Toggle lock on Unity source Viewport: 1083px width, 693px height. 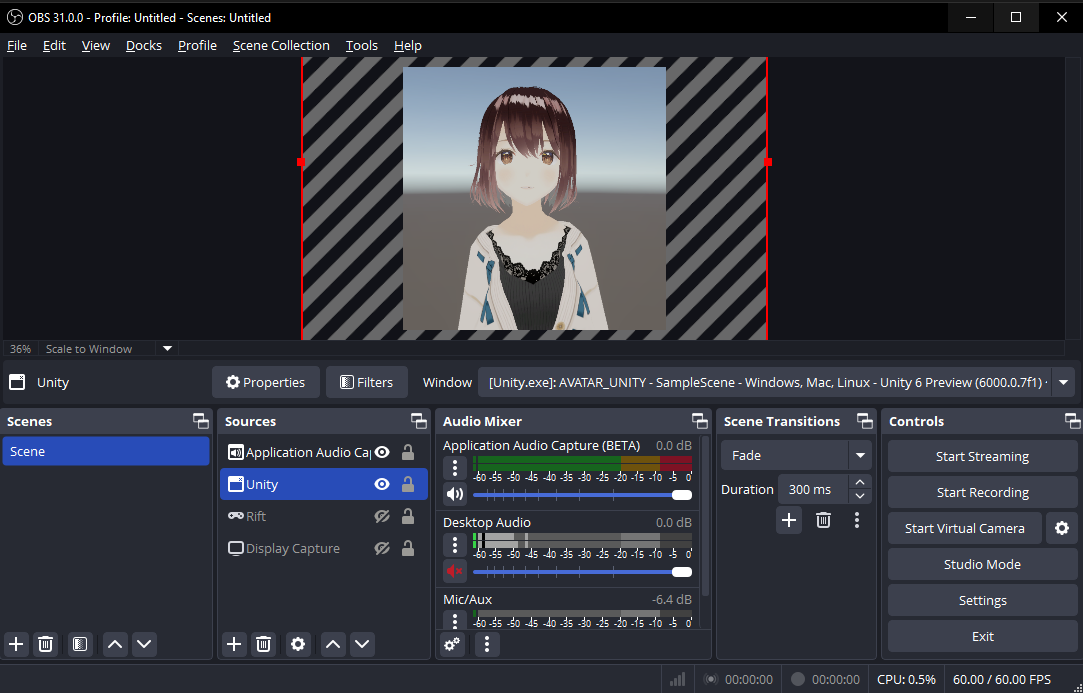click(408, 484)
